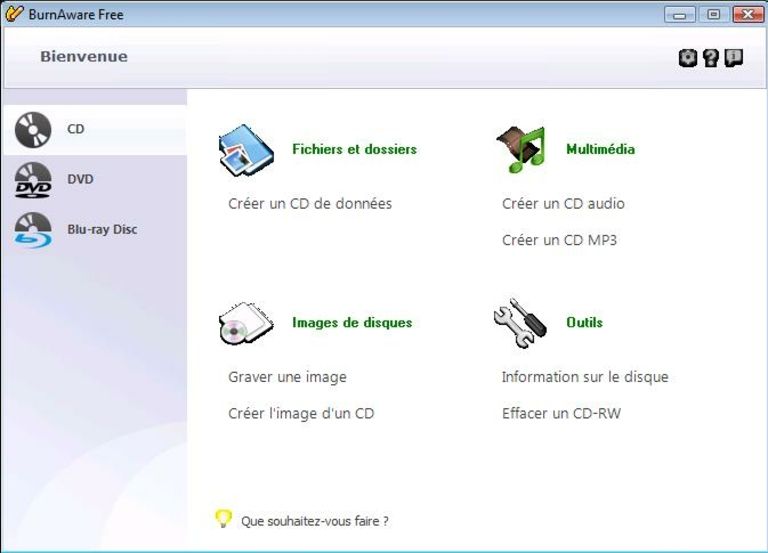Click Que souhaitez-vous faire ? help text

(x=315, y=521)
